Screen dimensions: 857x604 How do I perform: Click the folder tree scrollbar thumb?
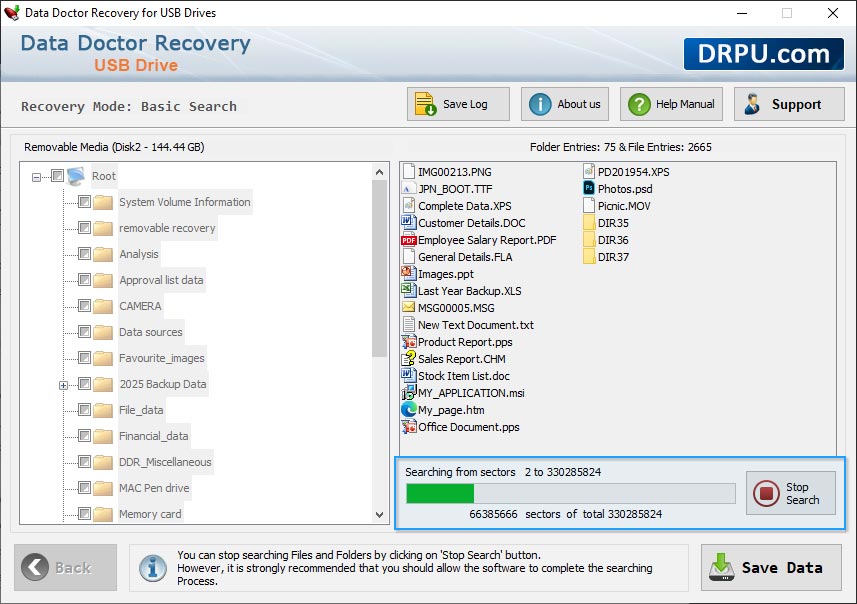click(x=379, y=268)
